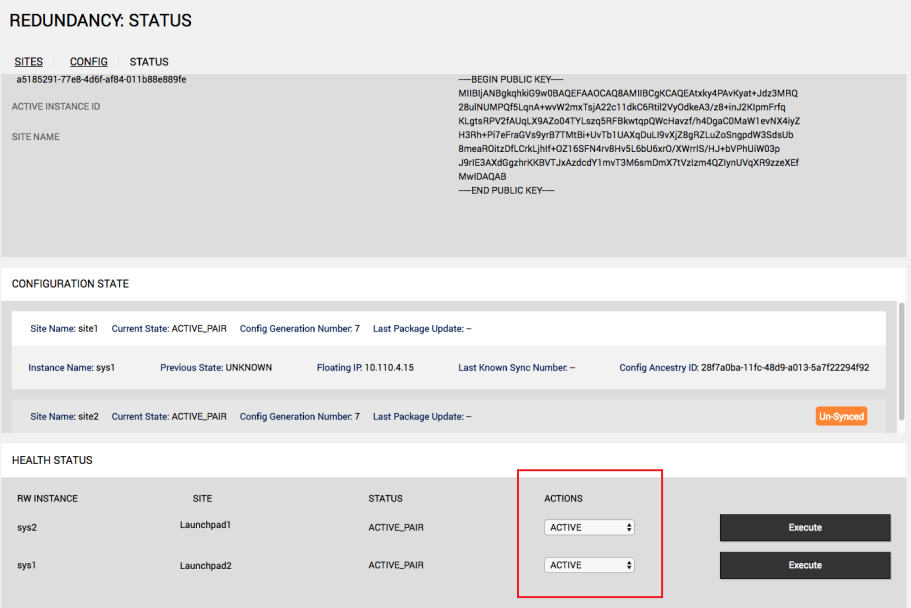Click inside the public key text block
Screen dimensions: 911x608
(628, 134)
